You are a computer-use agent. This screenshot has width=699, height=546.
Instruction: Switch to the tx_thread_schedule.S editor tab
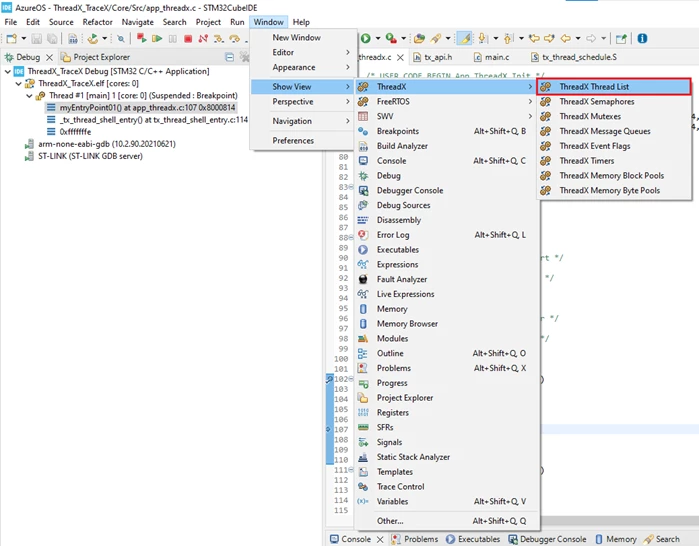tap(574, 57)
